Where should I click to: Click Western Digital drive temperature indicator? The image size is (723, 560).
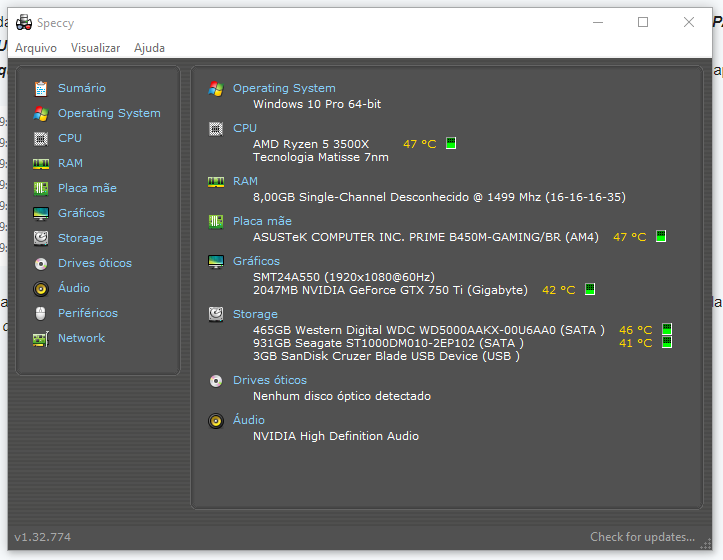(x=667, y=329)
